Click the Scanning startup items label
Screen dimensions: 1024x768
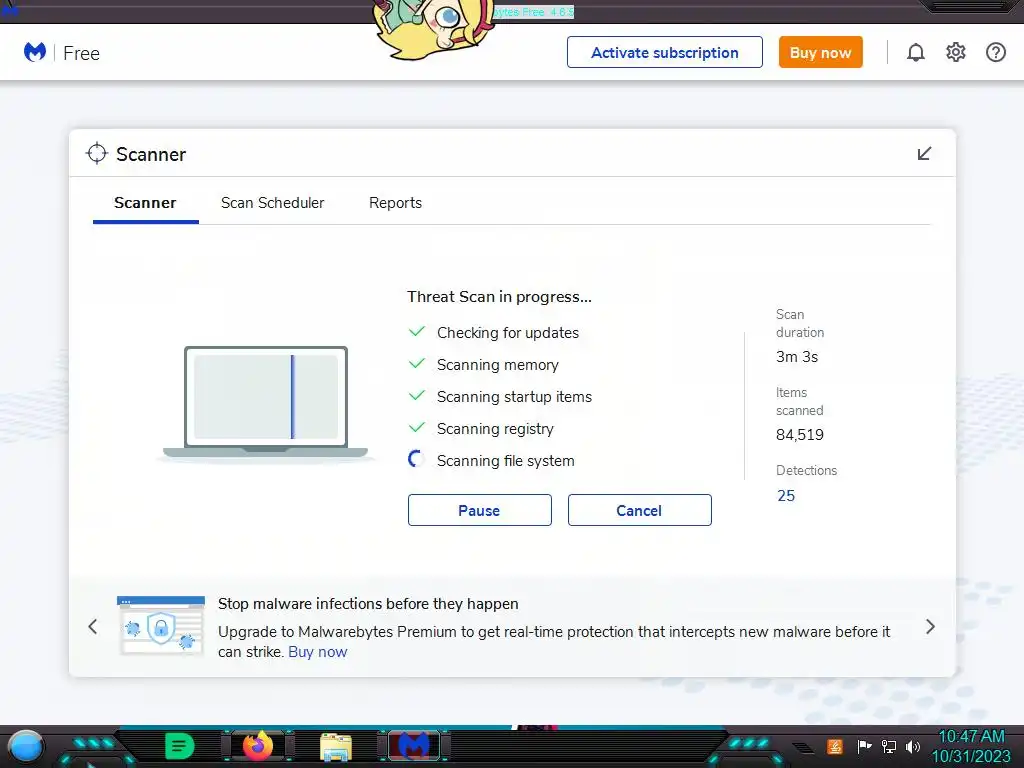[x=514, y=396]
